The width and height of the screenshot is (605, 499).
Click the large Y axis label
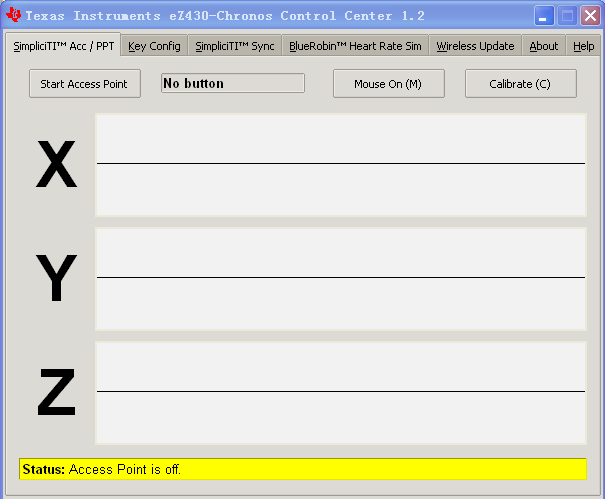click(56, 277)
